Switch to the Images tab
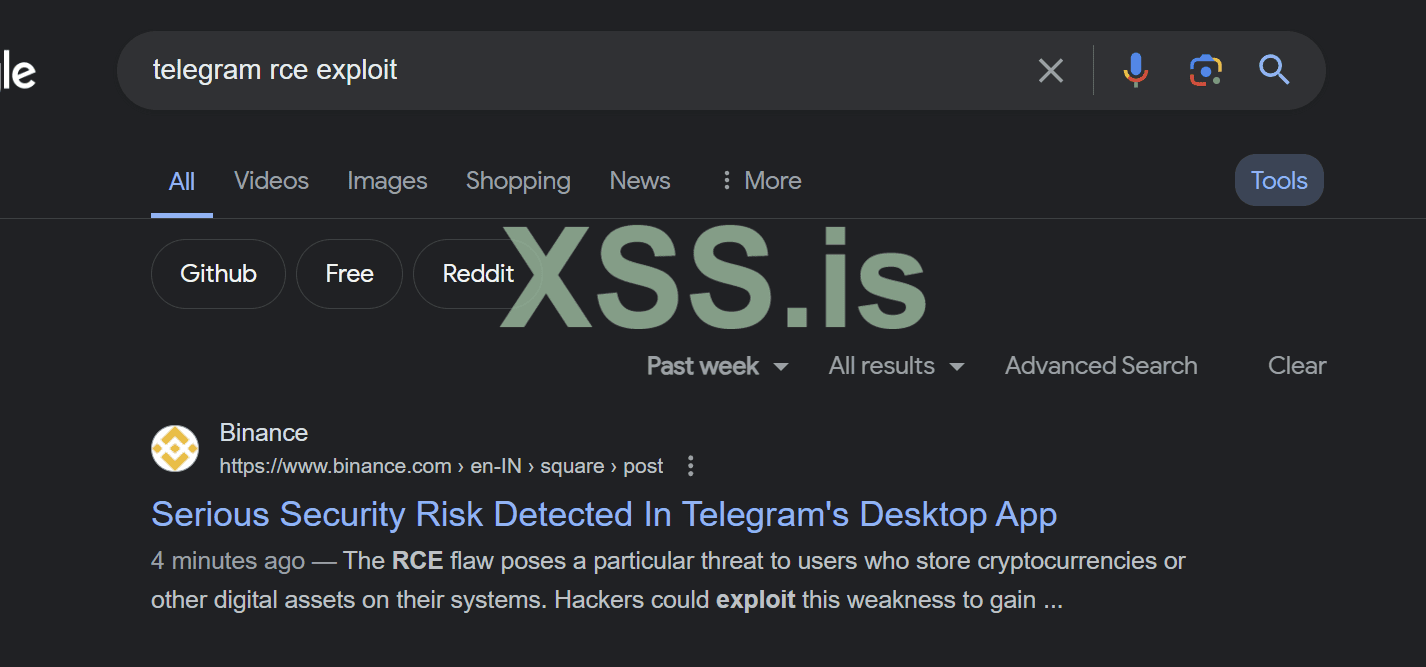1426x667 pixels. point(387,181)
